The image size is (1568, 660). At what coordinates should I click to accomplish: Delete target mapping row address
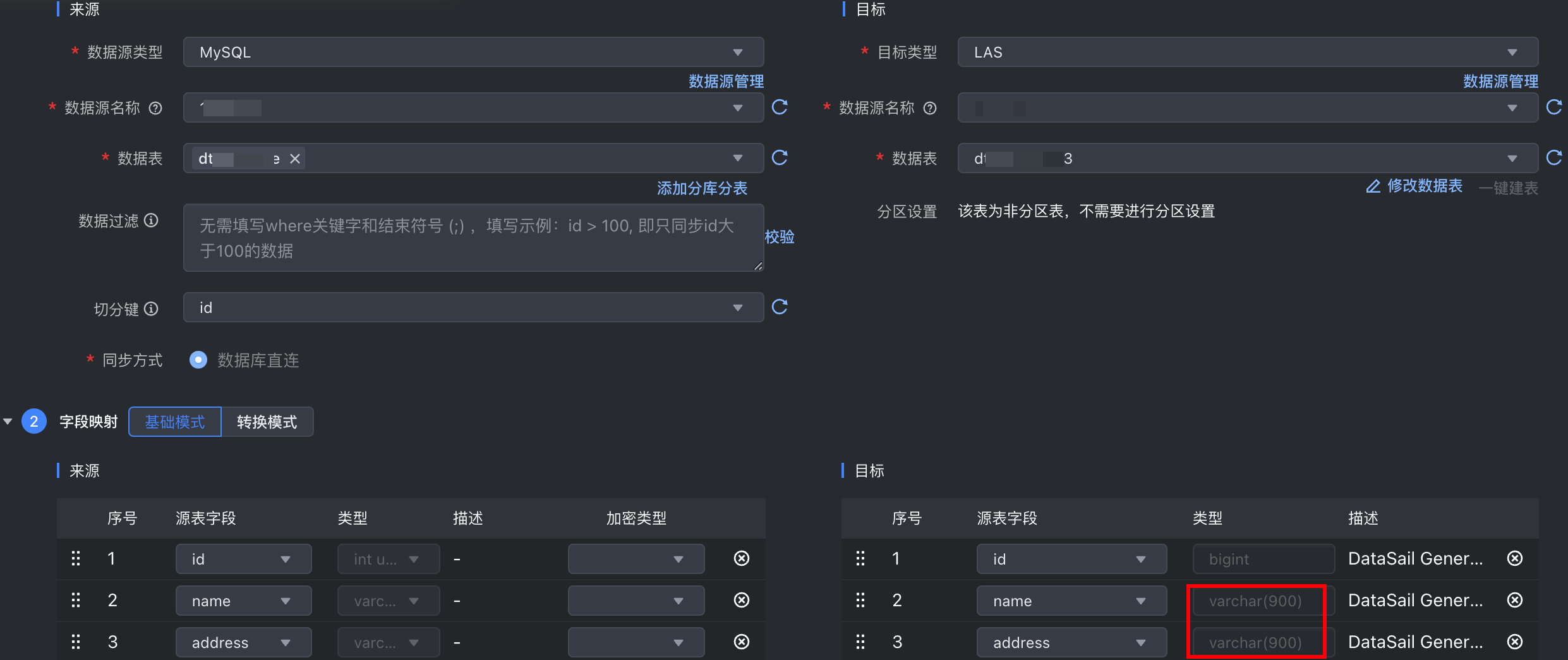(1515, 642)
